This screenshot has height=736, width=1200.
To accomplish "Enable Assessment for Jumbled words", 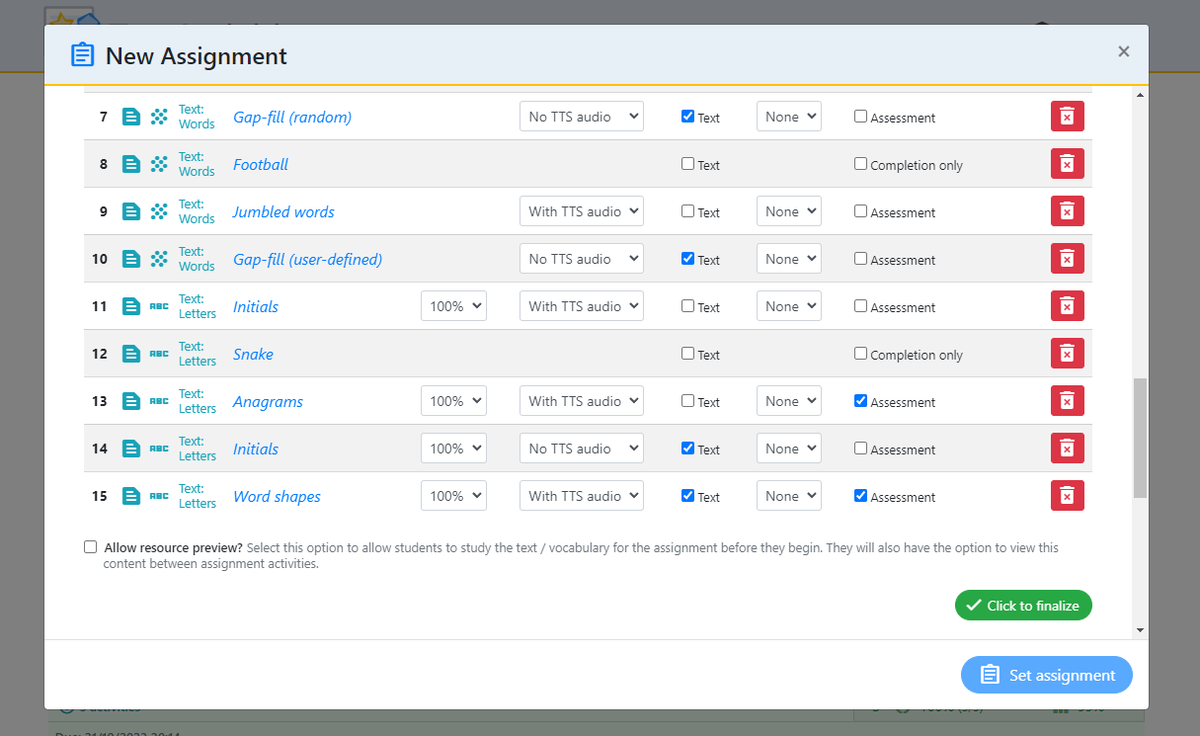I will pyautogui.click(x=861, y=211).
